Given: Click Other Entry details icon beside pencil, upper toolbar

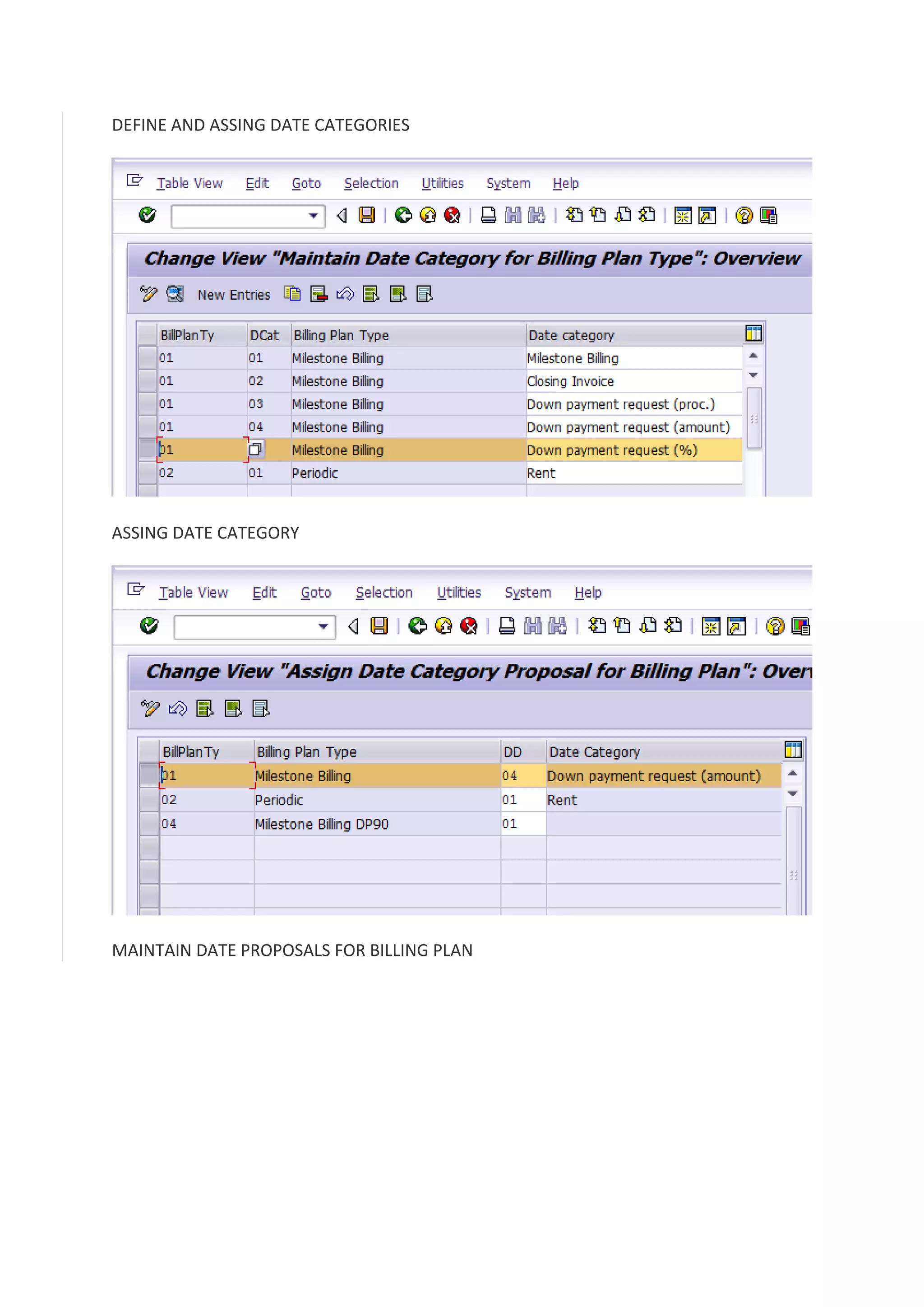Looking at the screenshot, I should pos(175,294).
